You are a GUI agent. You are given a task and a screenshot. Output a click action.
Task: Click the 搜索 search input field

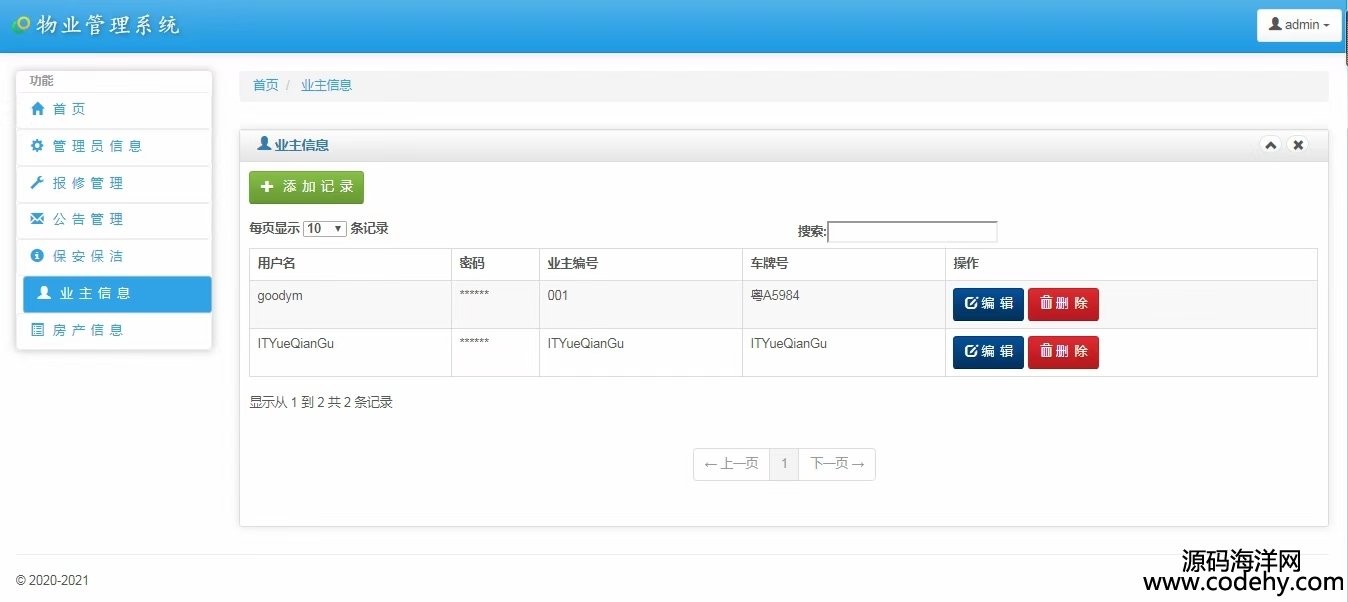912,232
